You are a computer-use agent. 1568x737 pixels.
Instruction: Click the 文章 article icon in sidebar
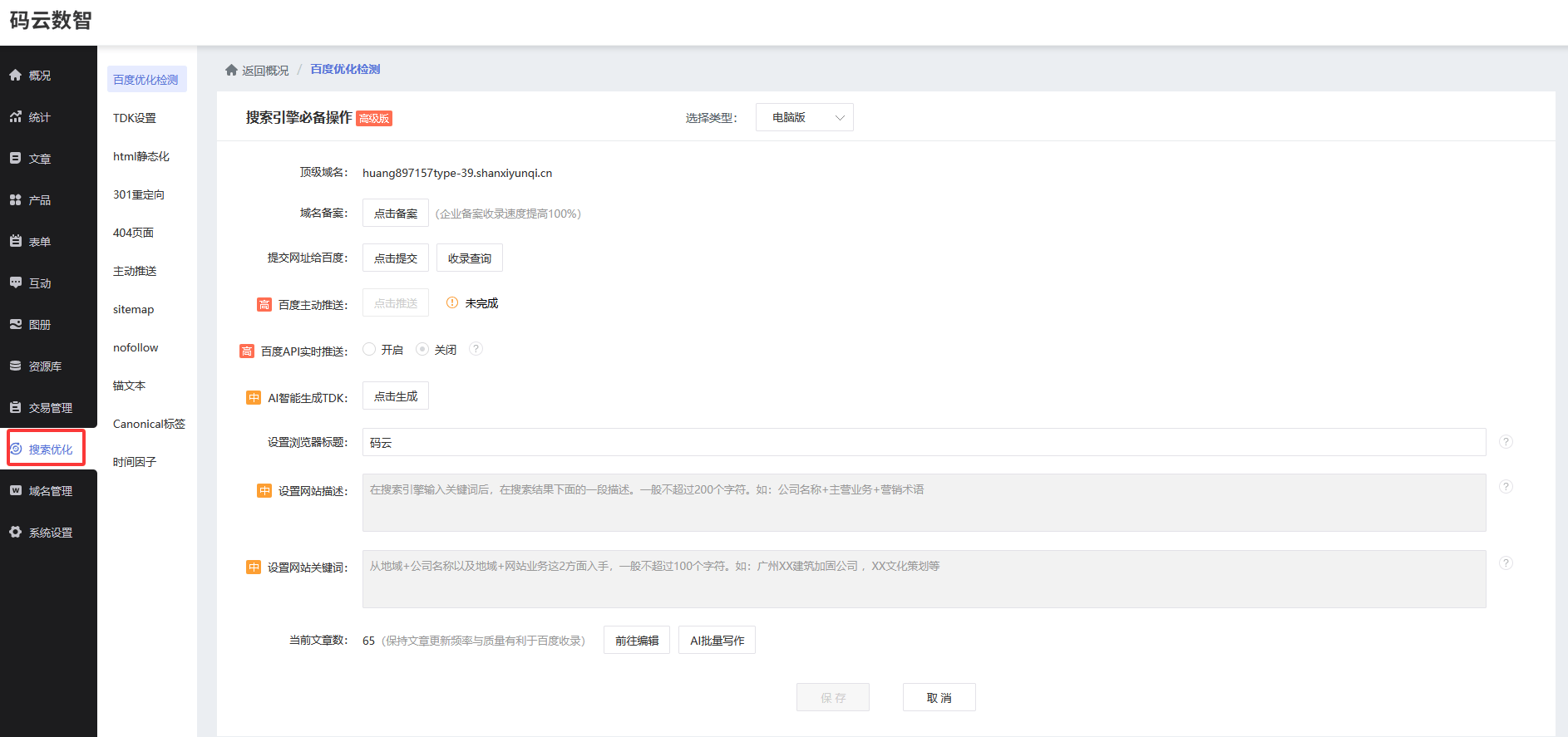(x=16, y=158)
